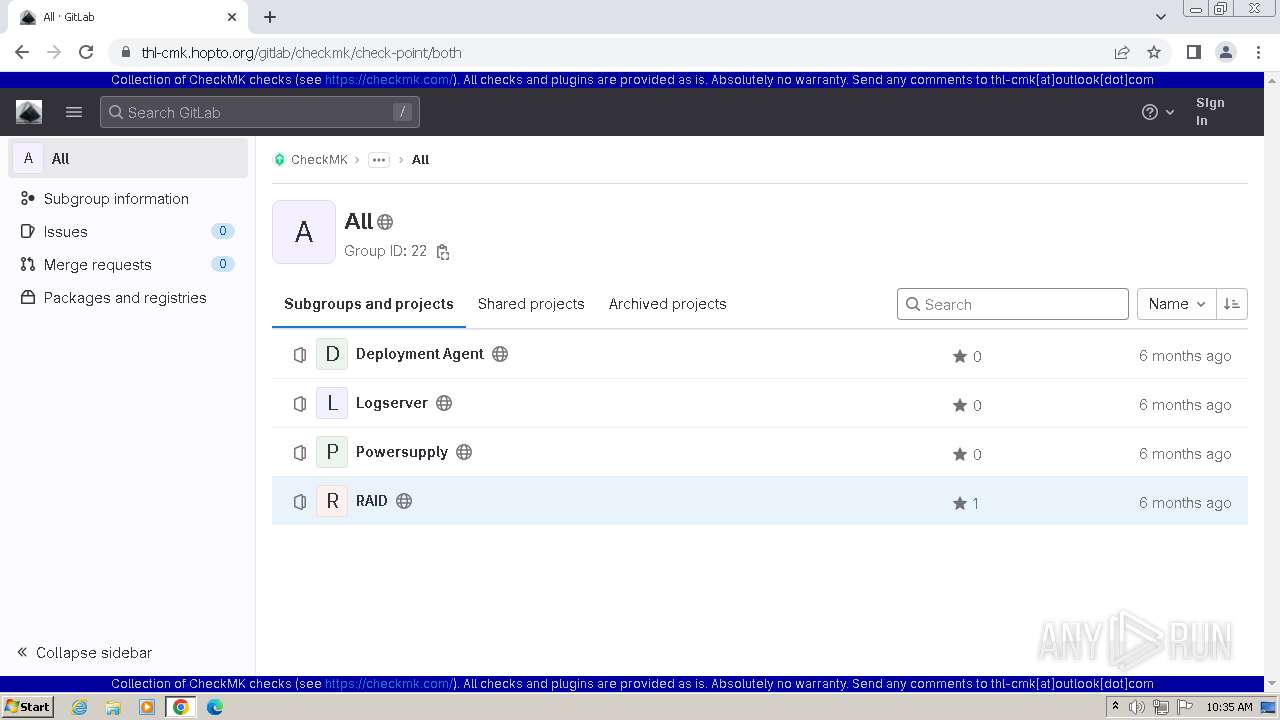Open Subgroup information in the sidebar
1280x720 pixels.
[x=116, y=198]
